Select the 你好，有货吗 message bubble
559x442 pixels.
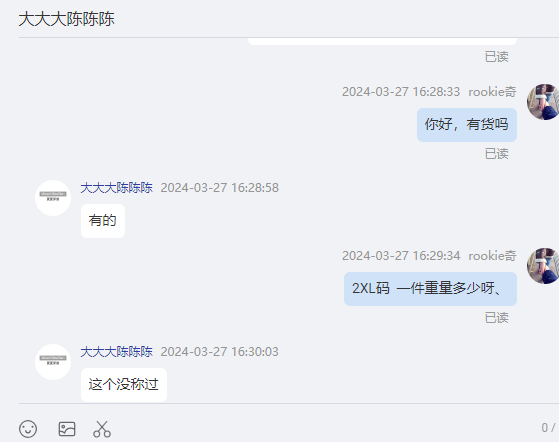[x=467, y=125]
